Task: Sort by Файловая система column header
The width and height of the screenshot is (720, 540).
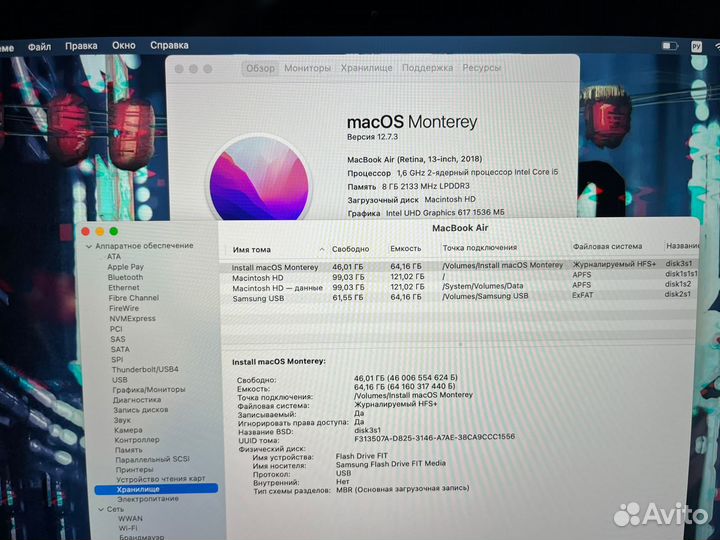Action: coord(607,247)
